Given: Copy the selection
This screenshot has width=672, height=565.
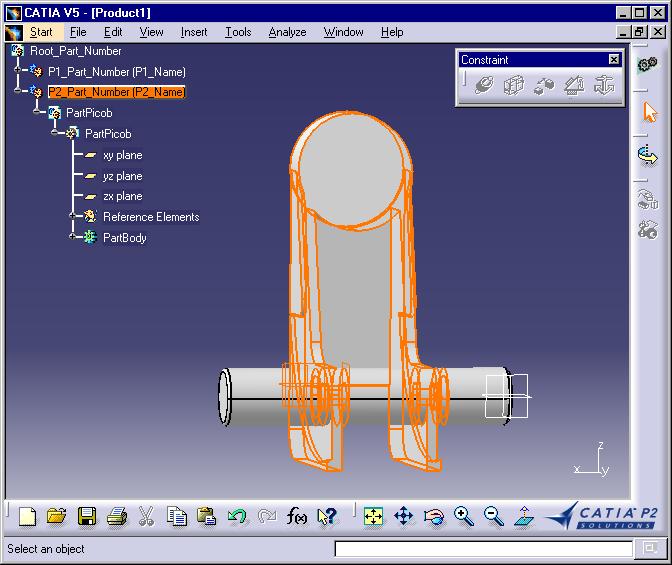Looking at the screenshot, I should [177, 516].
